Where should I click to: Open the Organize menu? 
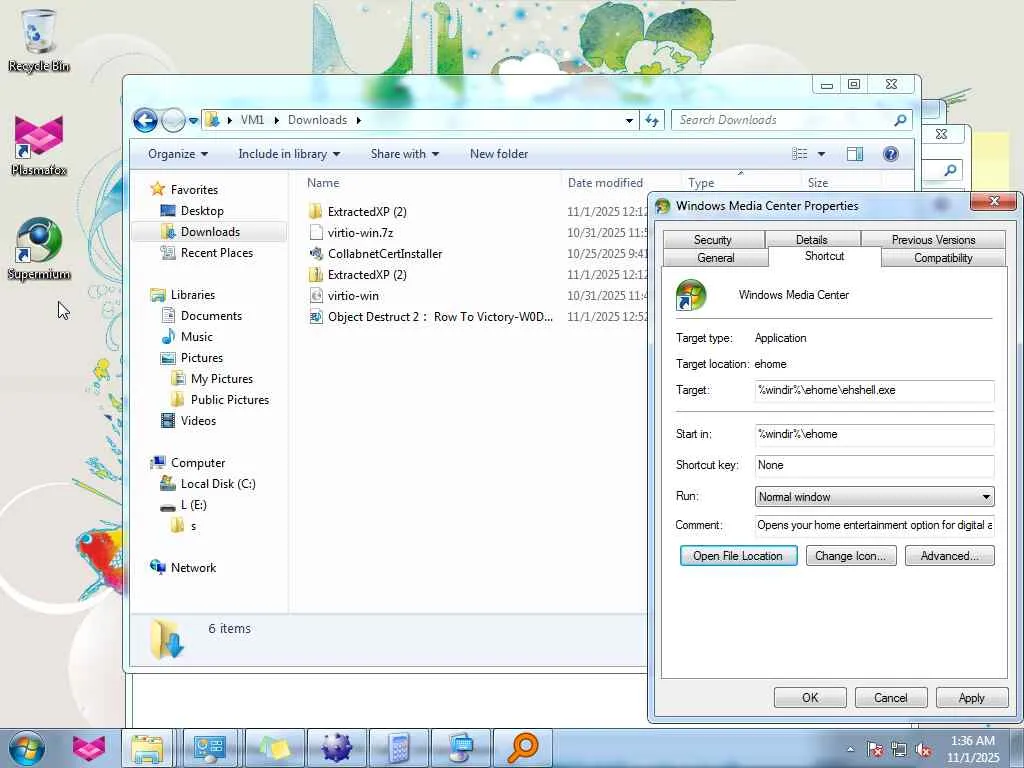click(x=178, y=154)
